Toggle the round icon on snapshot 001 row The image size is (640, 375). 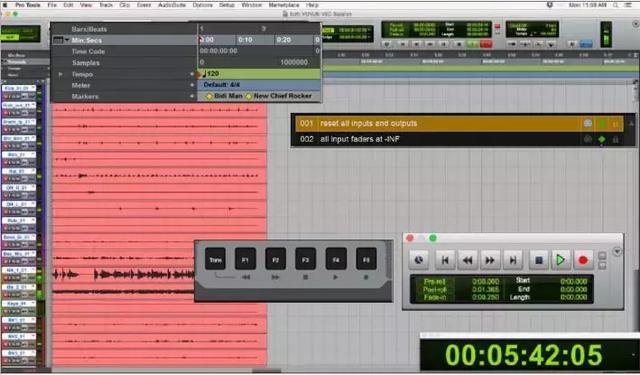588,123
